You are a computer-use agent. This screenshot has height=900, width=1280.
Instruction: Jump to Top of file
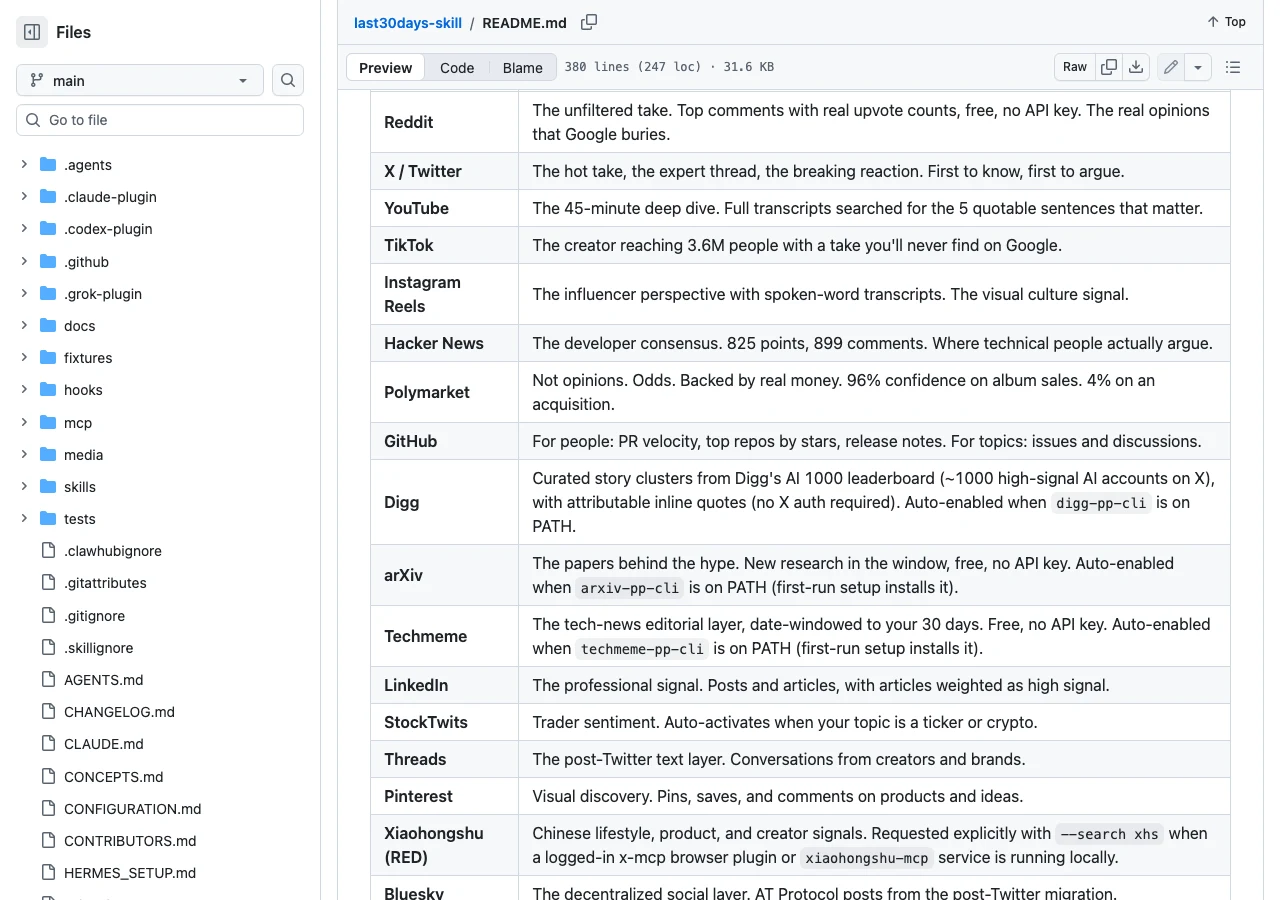(1226, 21)
